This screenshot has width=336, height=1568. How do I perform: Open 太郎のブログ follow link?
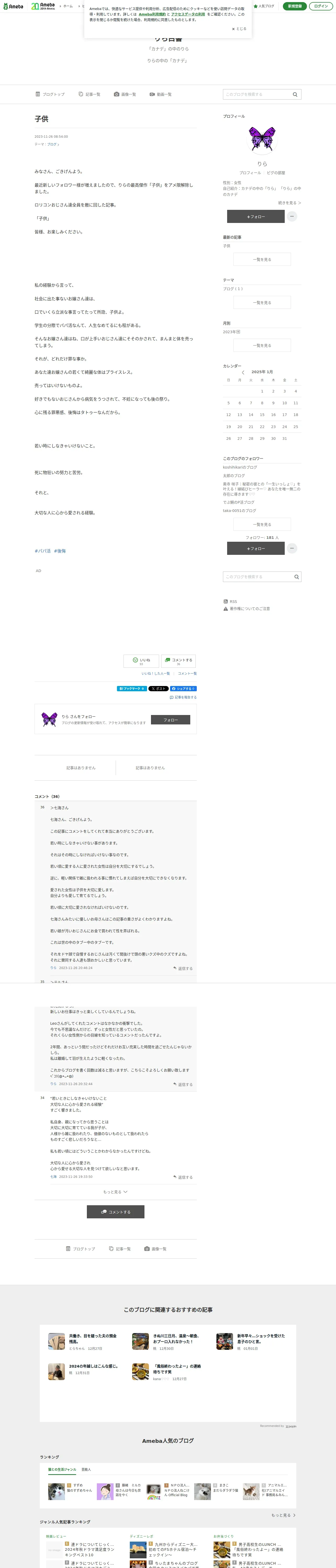click(234, 475)
